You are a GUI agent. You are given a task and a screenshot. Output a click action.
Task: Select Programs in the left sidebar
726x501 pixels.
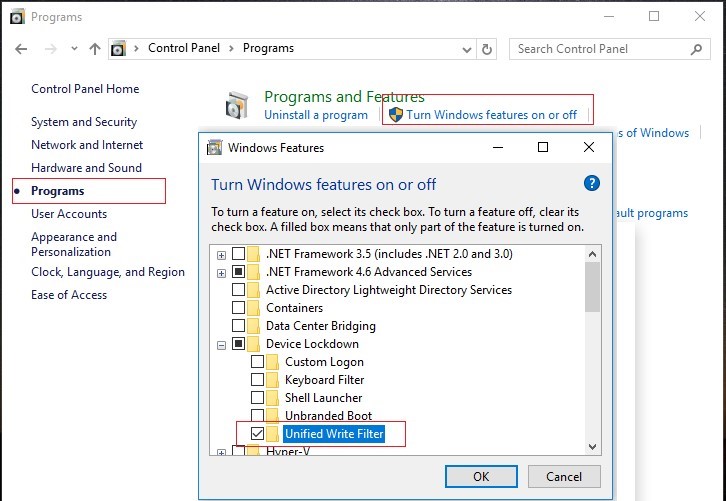[x=58, y=191]
